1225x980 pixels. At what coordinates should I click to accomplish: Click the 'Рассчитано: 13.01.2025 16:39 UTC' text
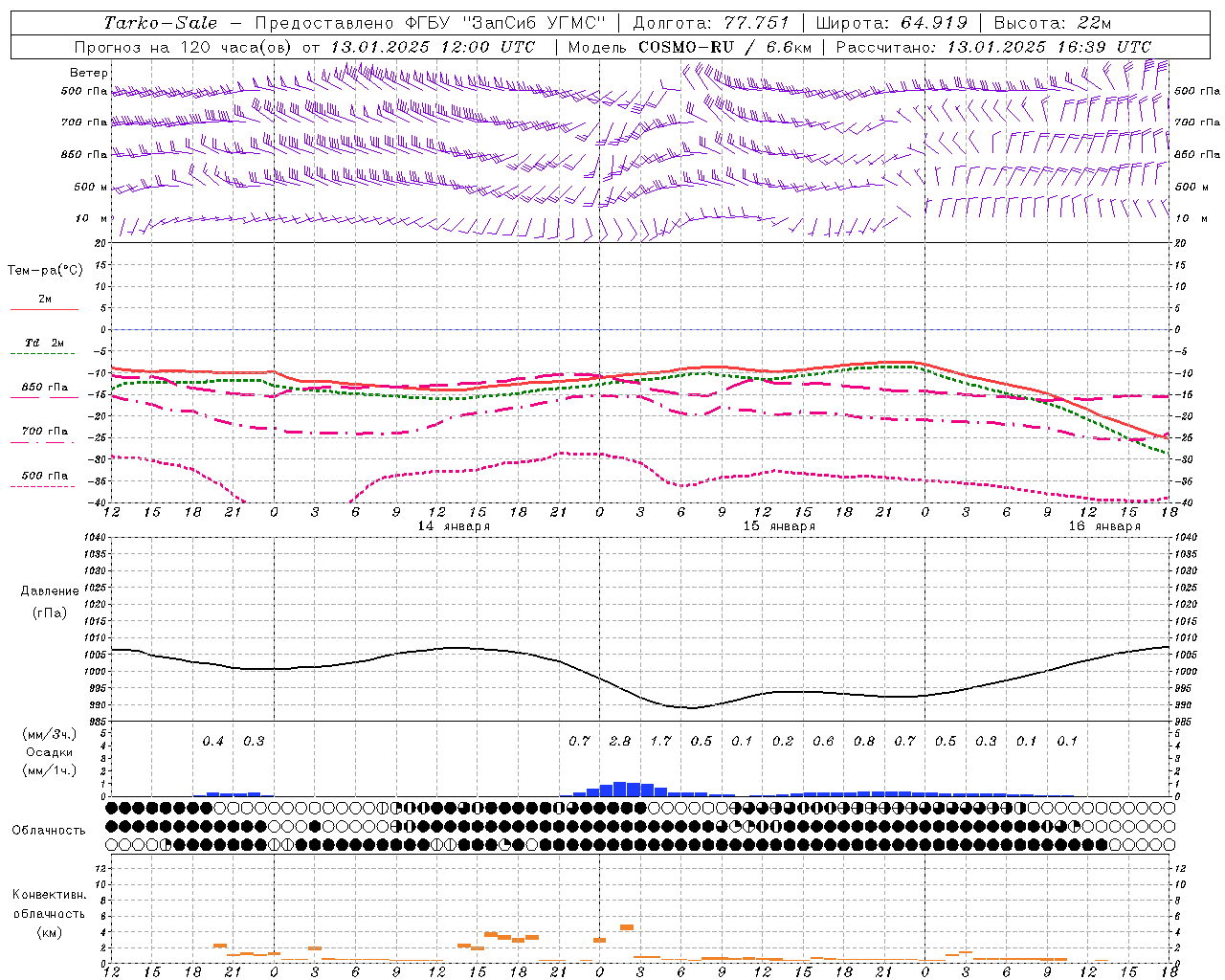(993, 47)
